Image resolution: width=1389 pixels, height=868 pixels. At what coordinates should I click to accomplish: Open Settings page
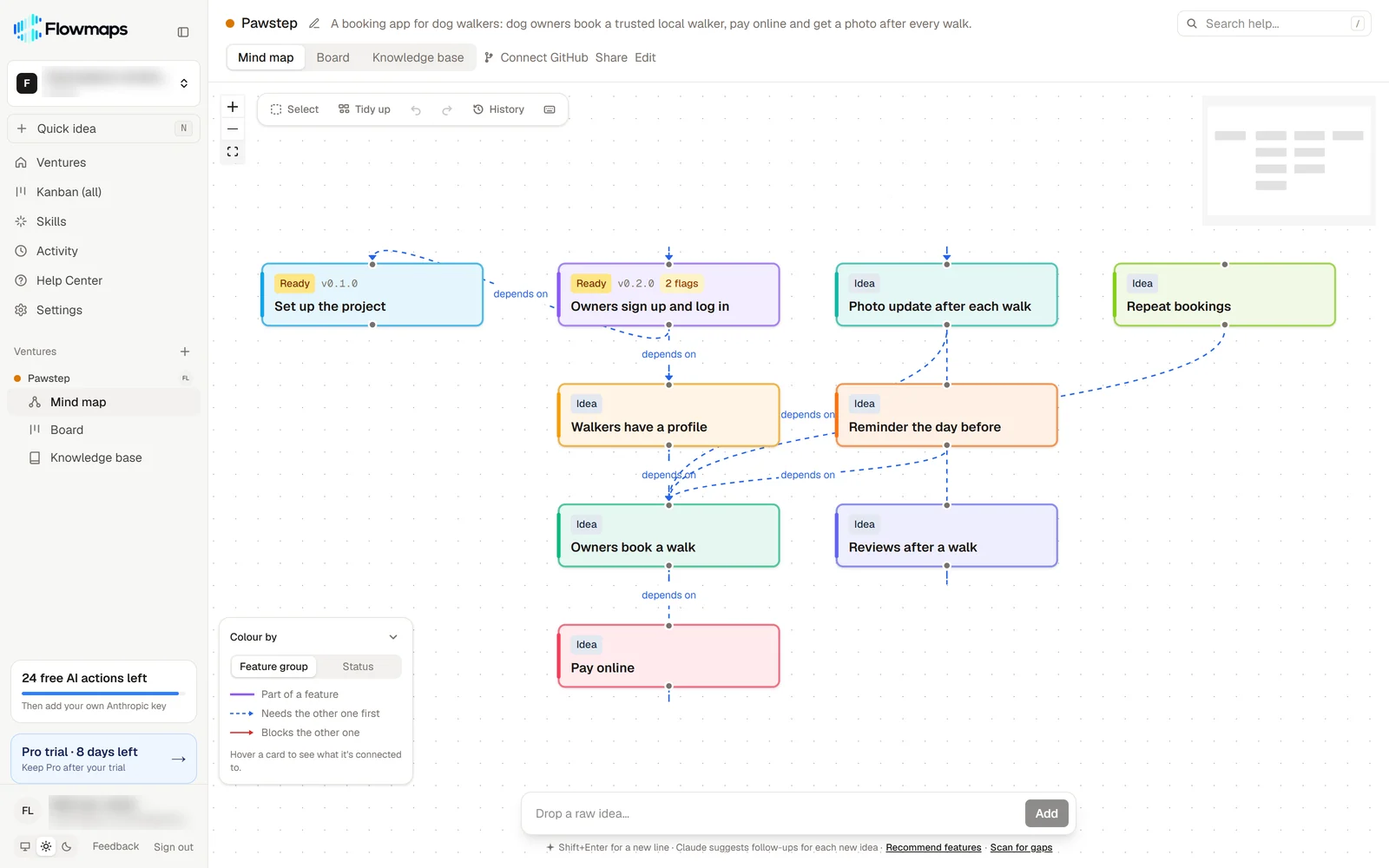pyautogui.click(x=103, y=310)
